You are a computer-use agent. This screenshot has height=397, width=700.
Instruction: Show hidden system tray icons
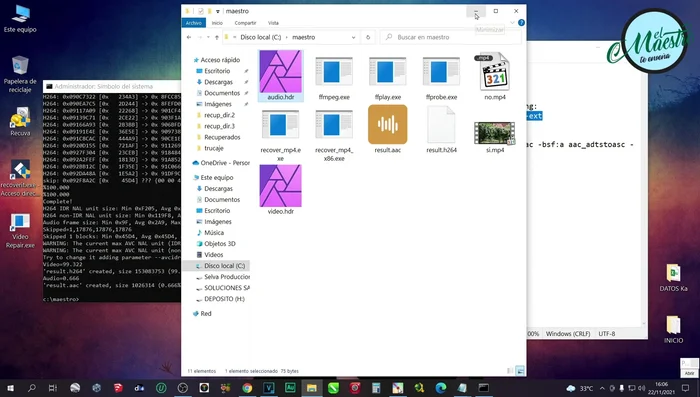[x=602, y=388]
